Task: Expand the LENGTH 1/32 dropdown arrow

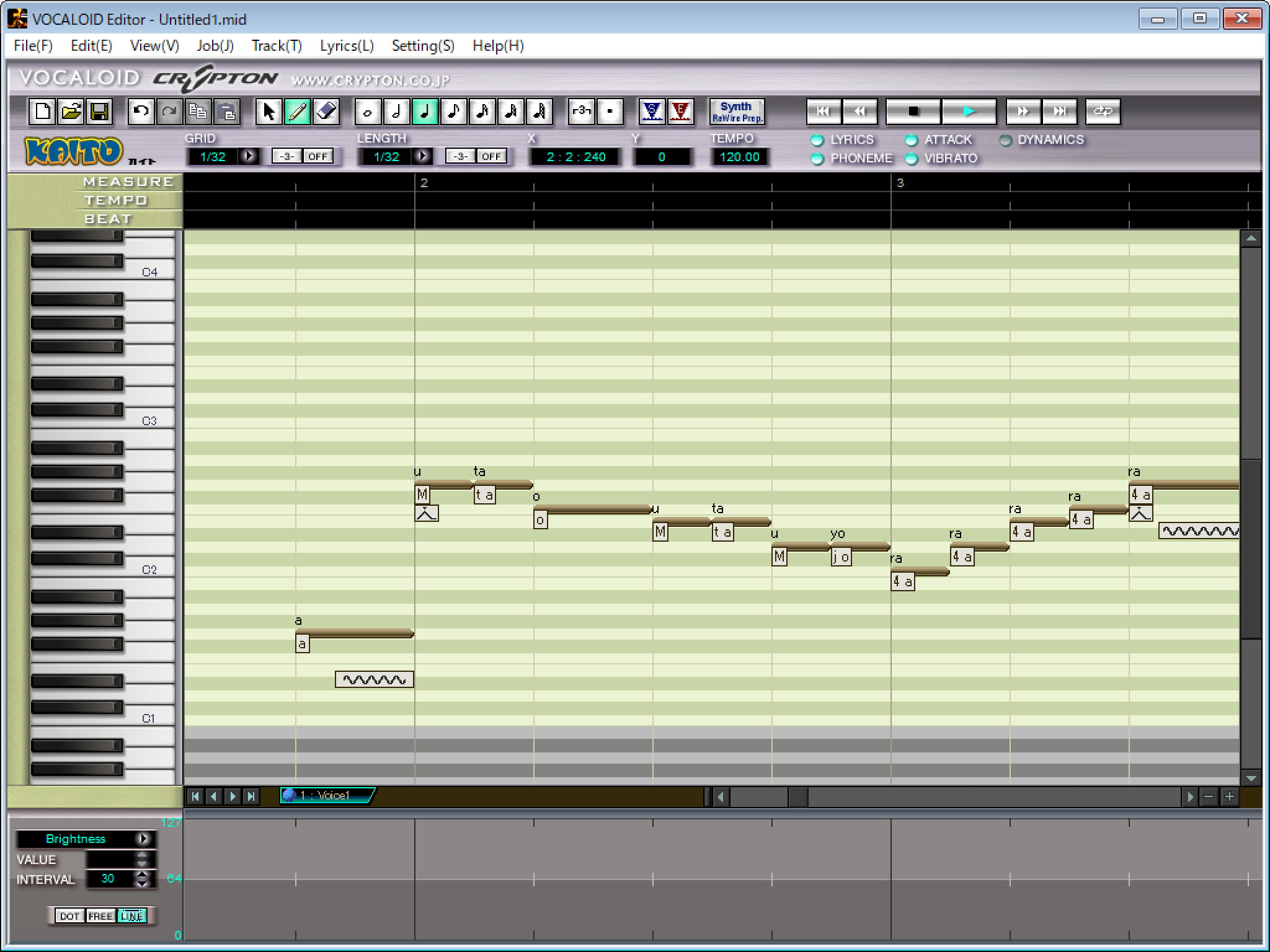Action: pyautogui.click(x=423, y=156)
